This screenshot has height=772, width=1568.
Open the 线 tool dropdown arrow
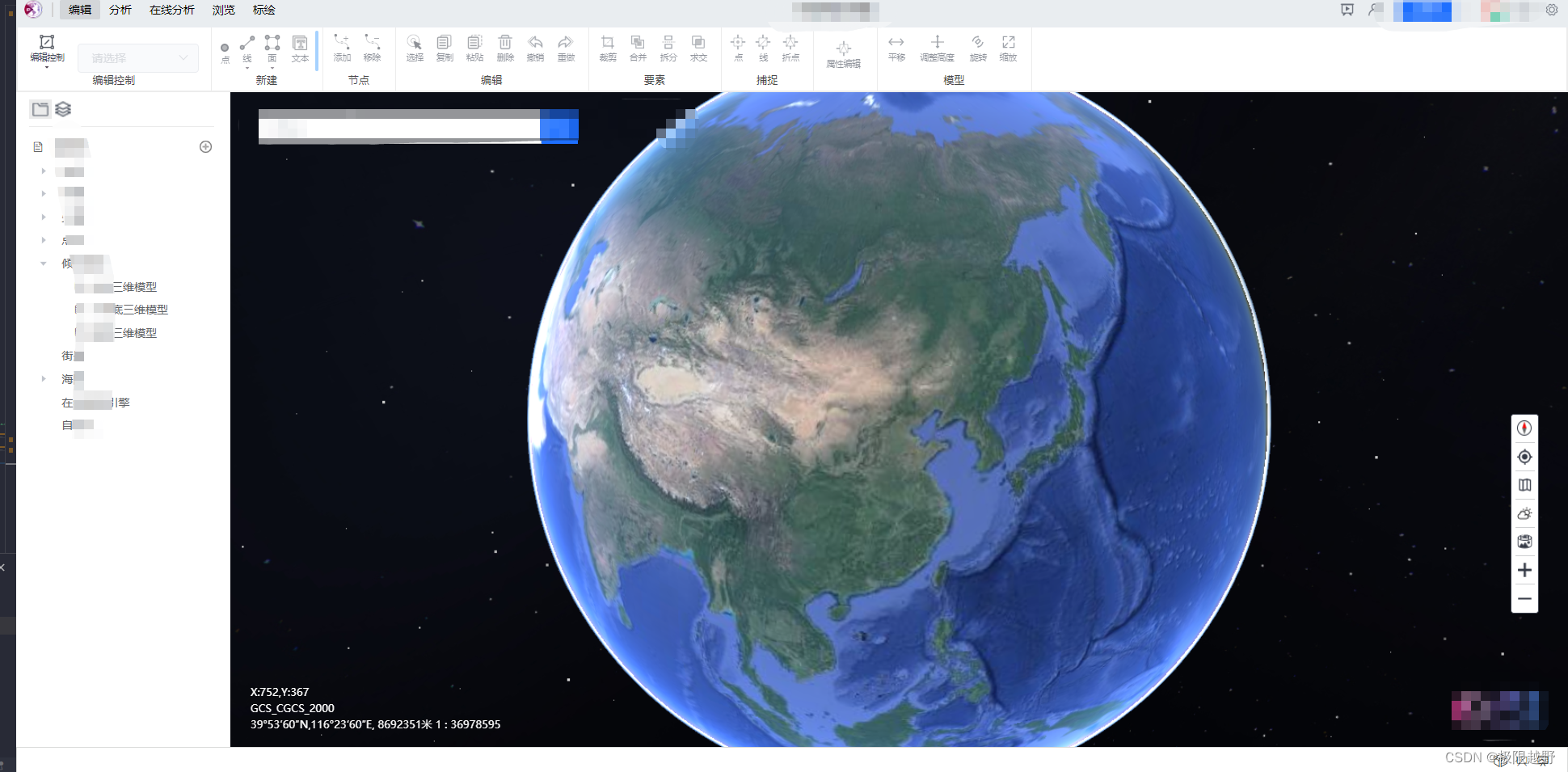pyautogui.click(x=247, y=68)
